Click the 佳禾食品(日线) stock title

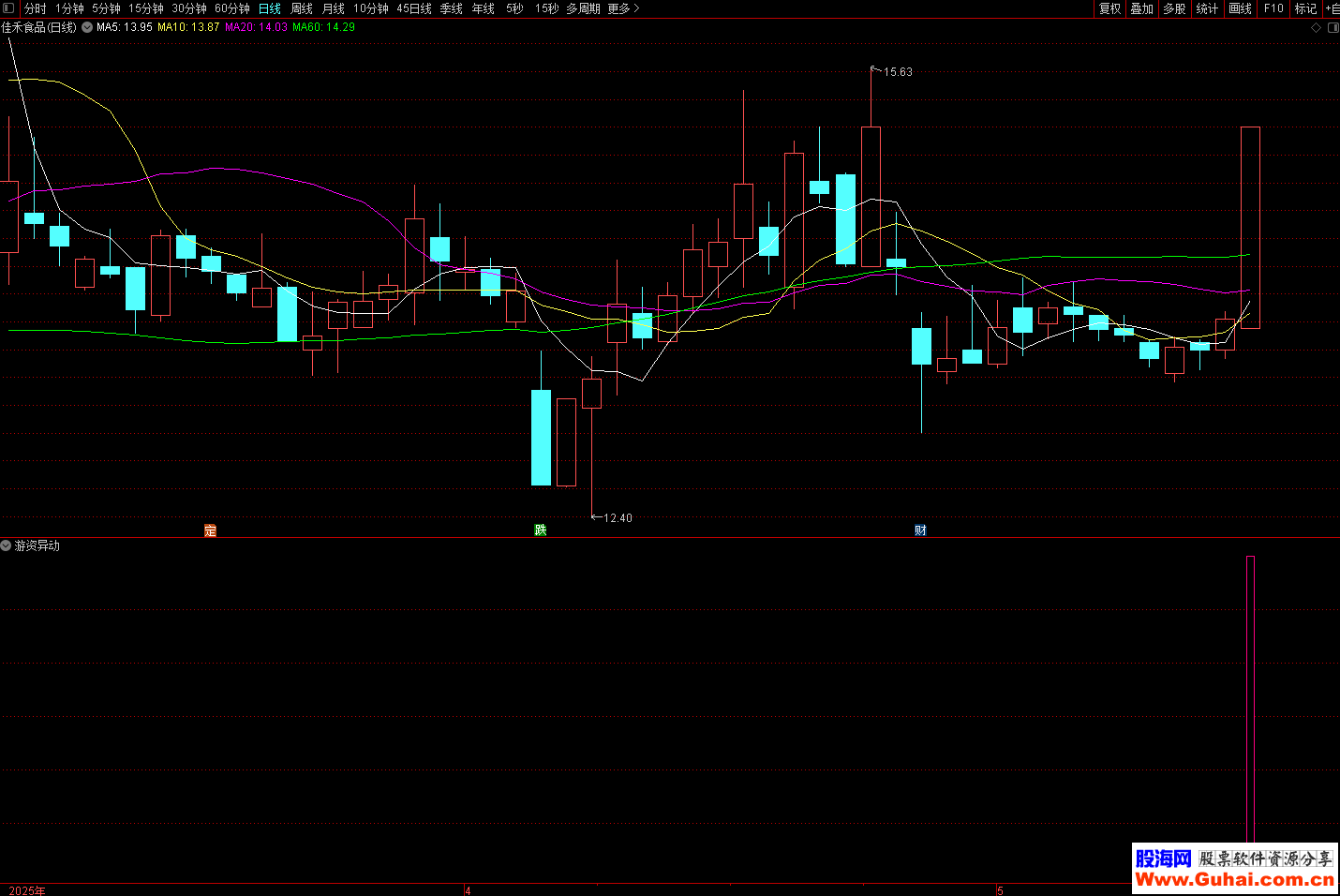tap(39, 27)
